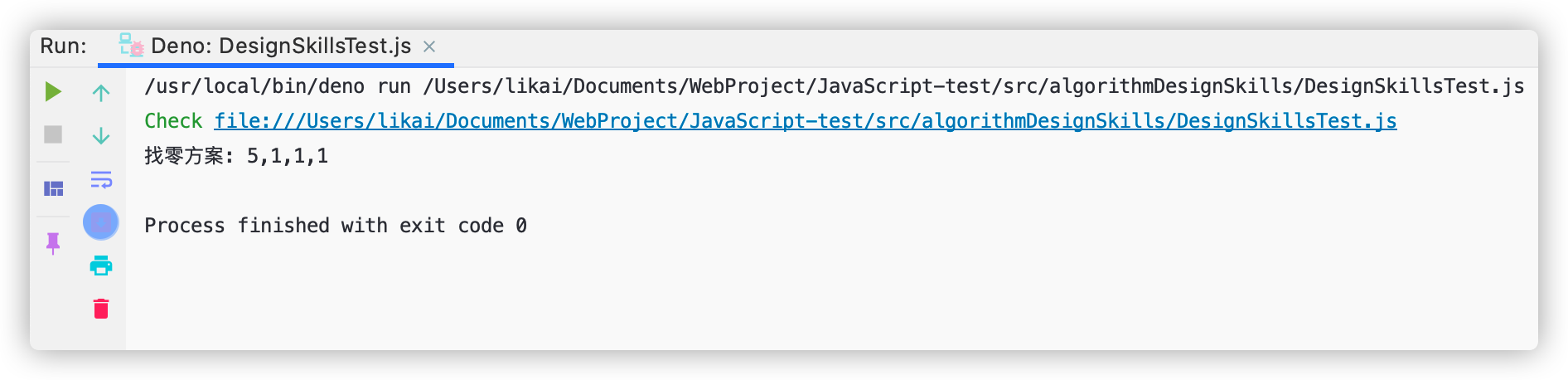Click the Process finished with exit code line

click(336, 226)
